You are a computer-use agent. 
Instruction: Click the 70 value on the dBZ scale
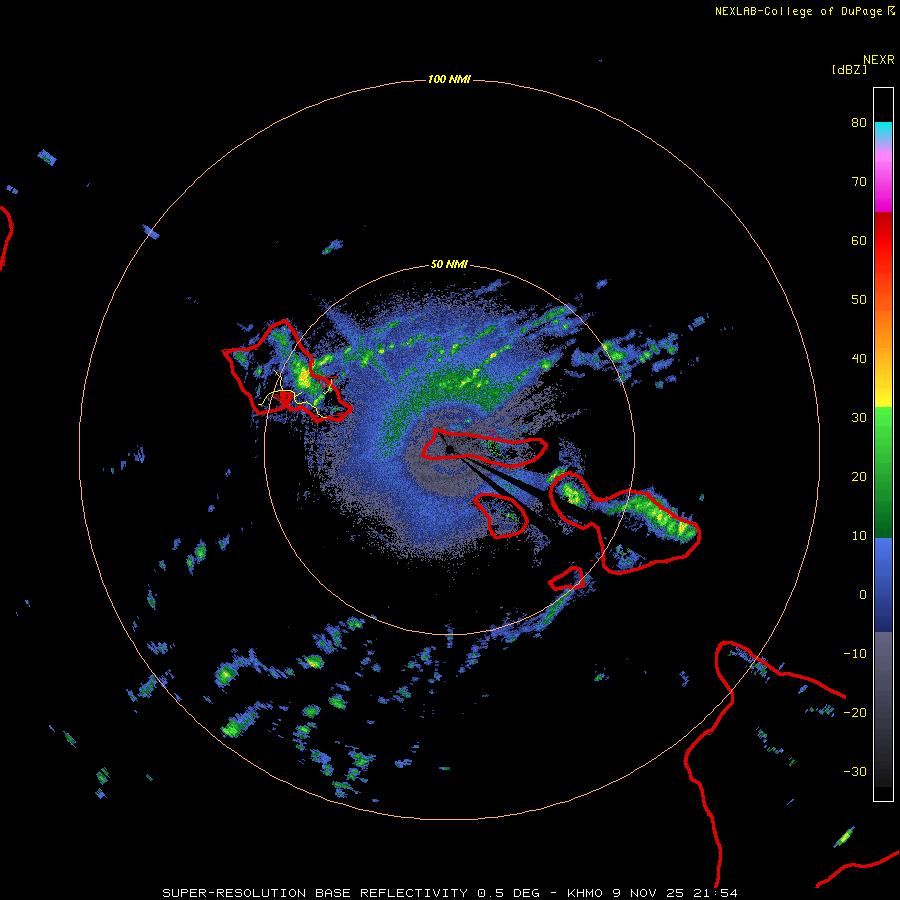tap(859, 182)
